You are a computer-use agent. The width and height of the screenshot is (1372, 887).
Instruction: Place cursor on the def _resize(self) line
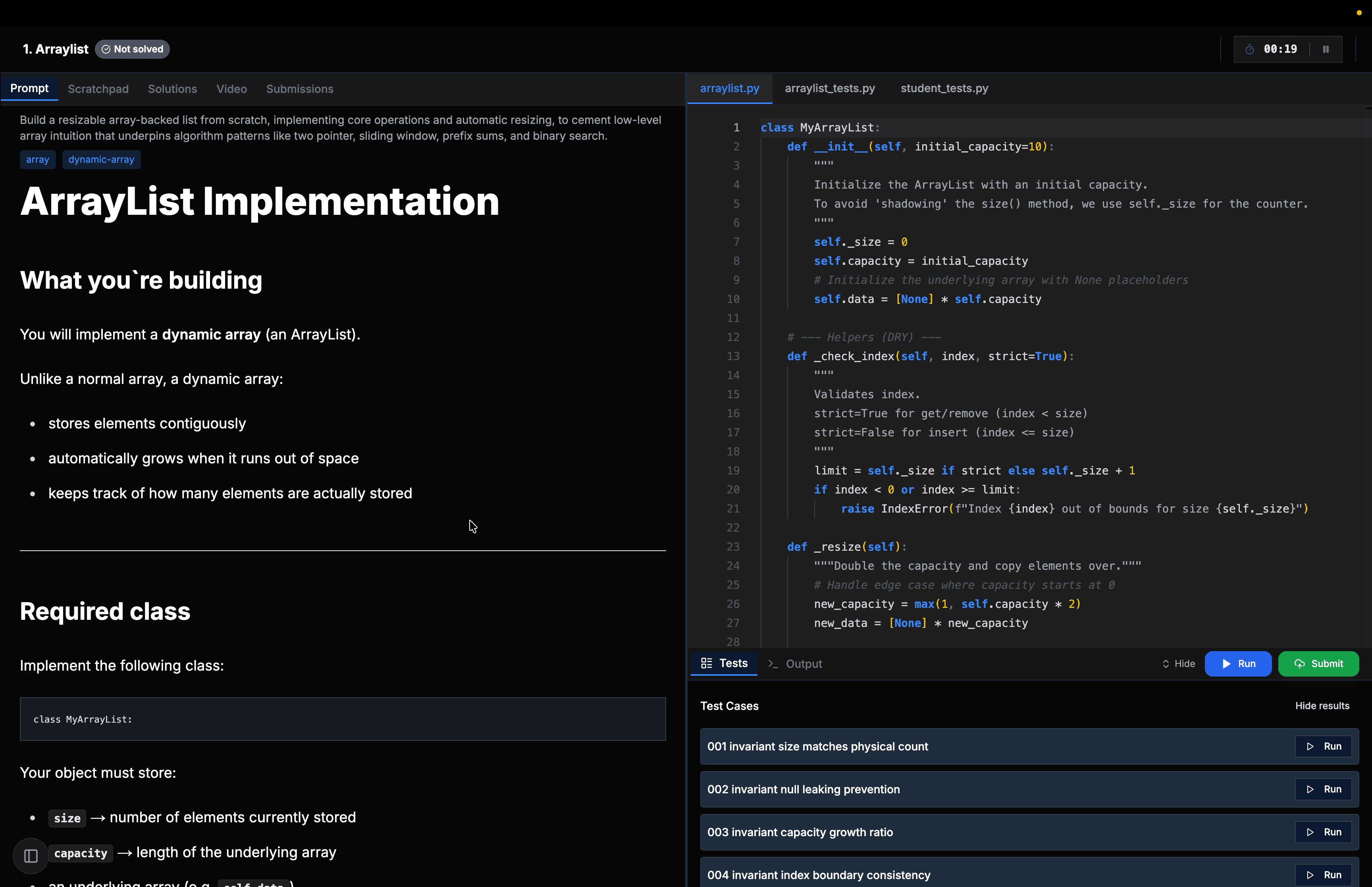pyautogui.click(x=846, y=547)
